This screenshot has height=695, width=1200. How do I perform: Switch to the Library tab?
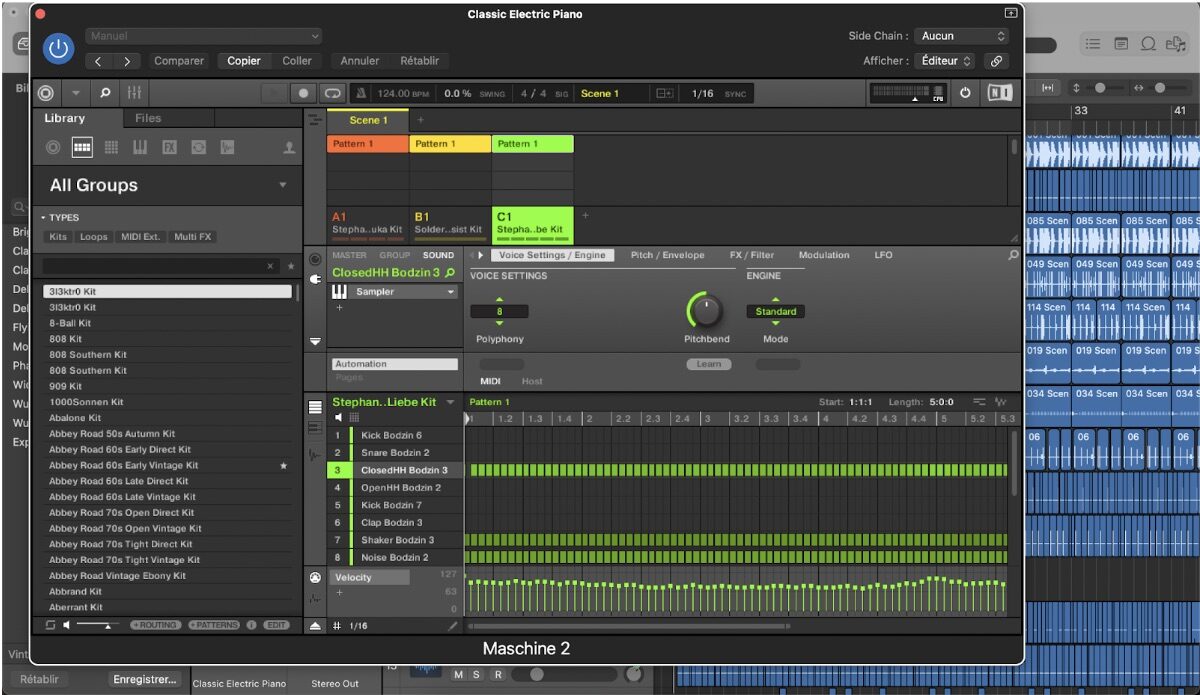[x=65, y=118]
